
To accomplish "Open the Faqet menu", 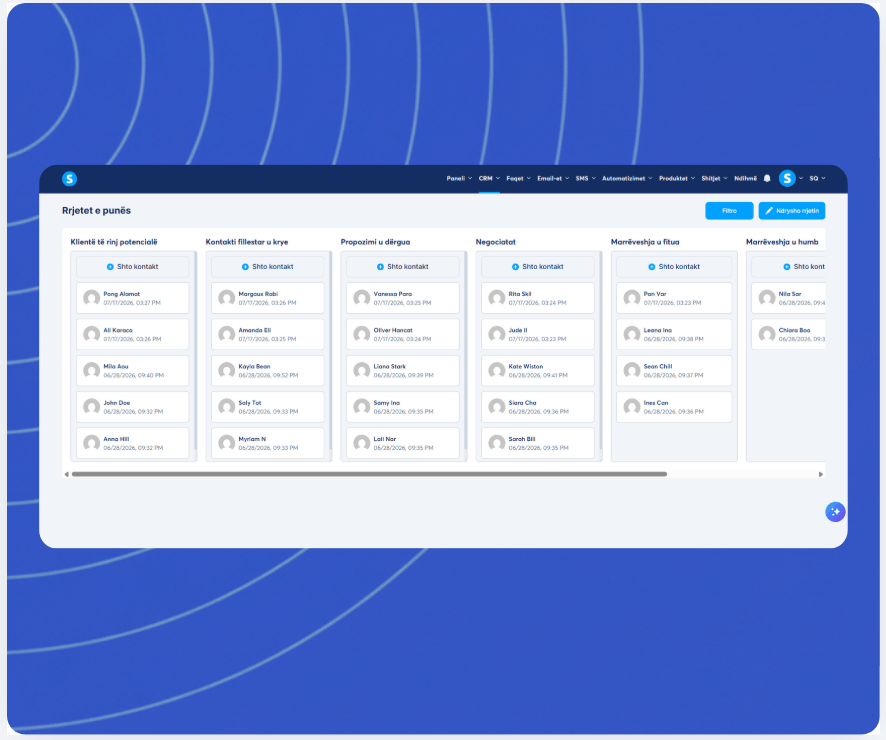I will tap(519, 179).
